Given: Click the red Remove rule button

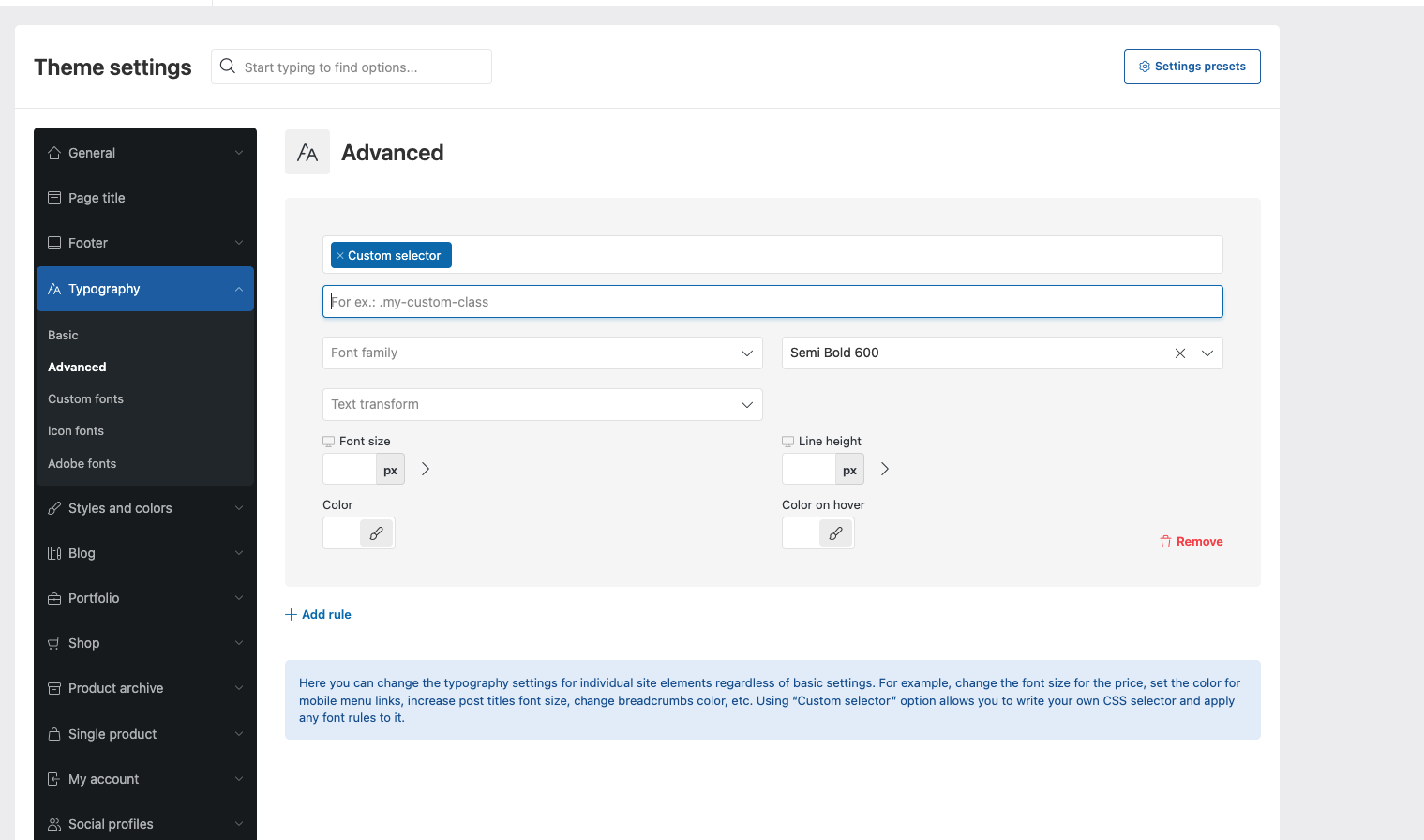Looking at the screenshot, I should tap(1191, 542).
